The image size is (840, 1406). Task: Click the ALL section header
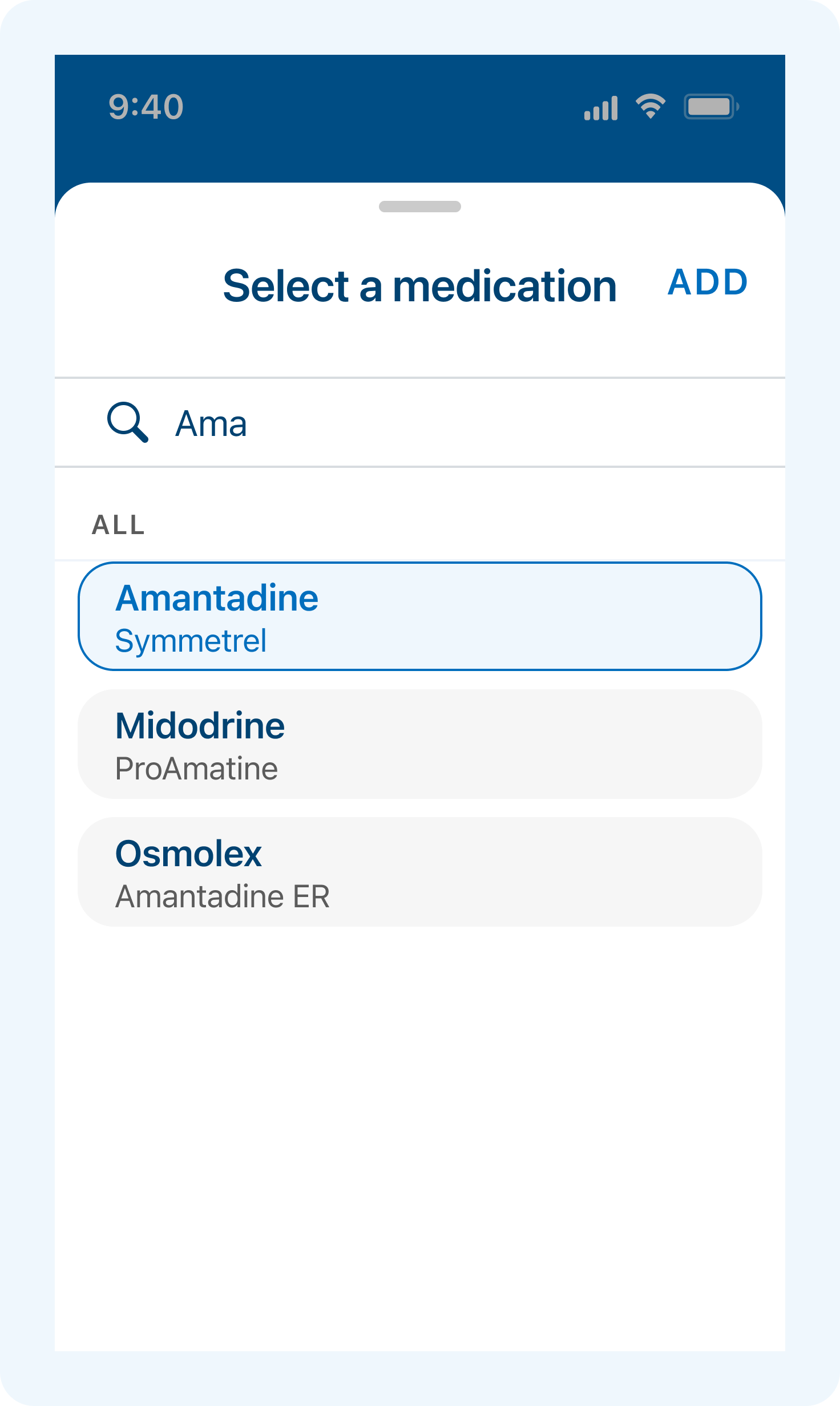pos(118,525)
